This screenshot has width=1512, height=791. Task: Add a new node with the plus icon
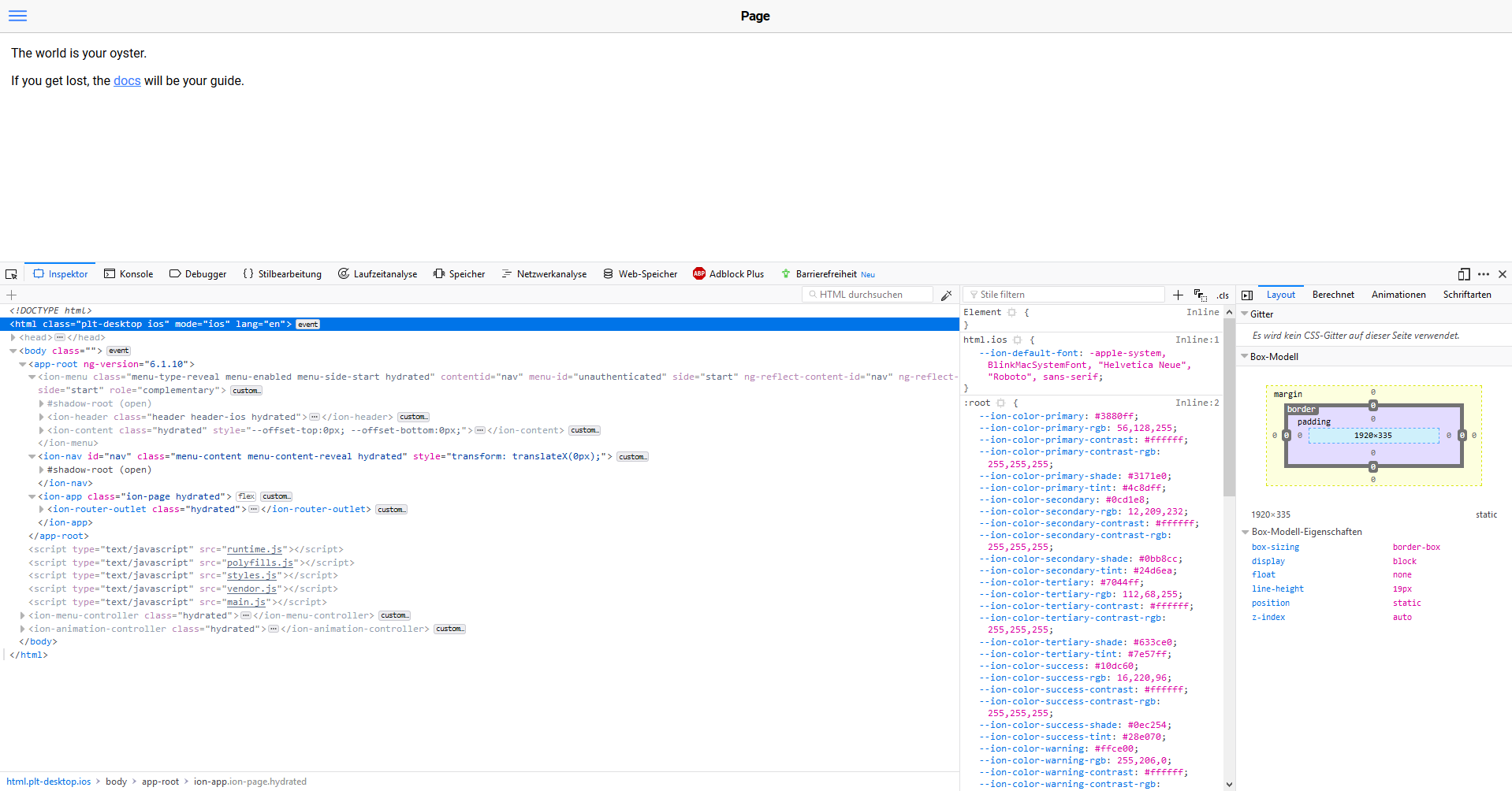(12, 295)
